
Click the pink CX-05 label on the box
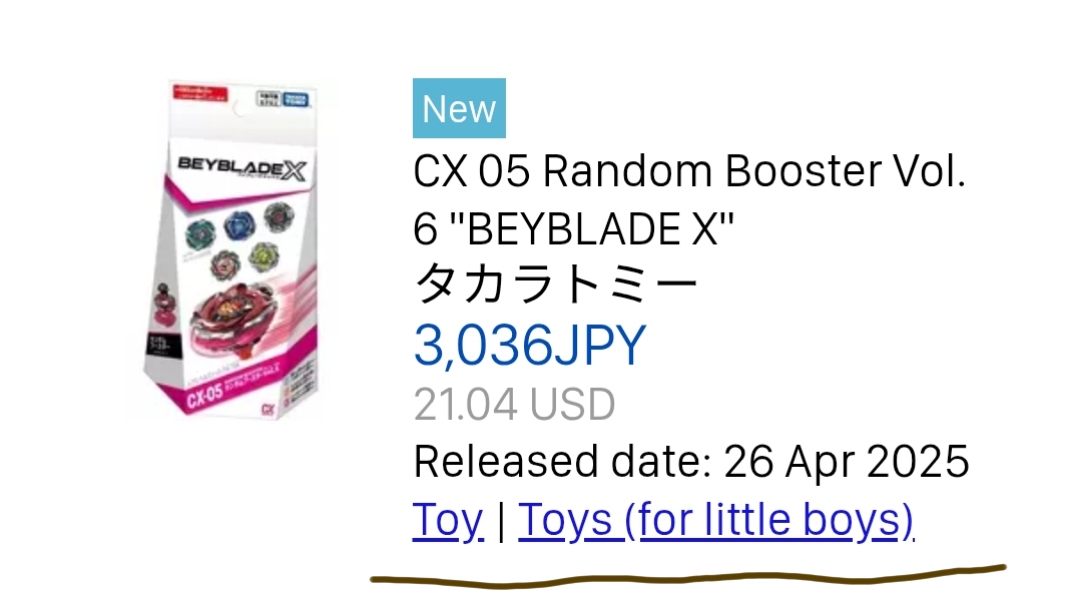(205, 395)
